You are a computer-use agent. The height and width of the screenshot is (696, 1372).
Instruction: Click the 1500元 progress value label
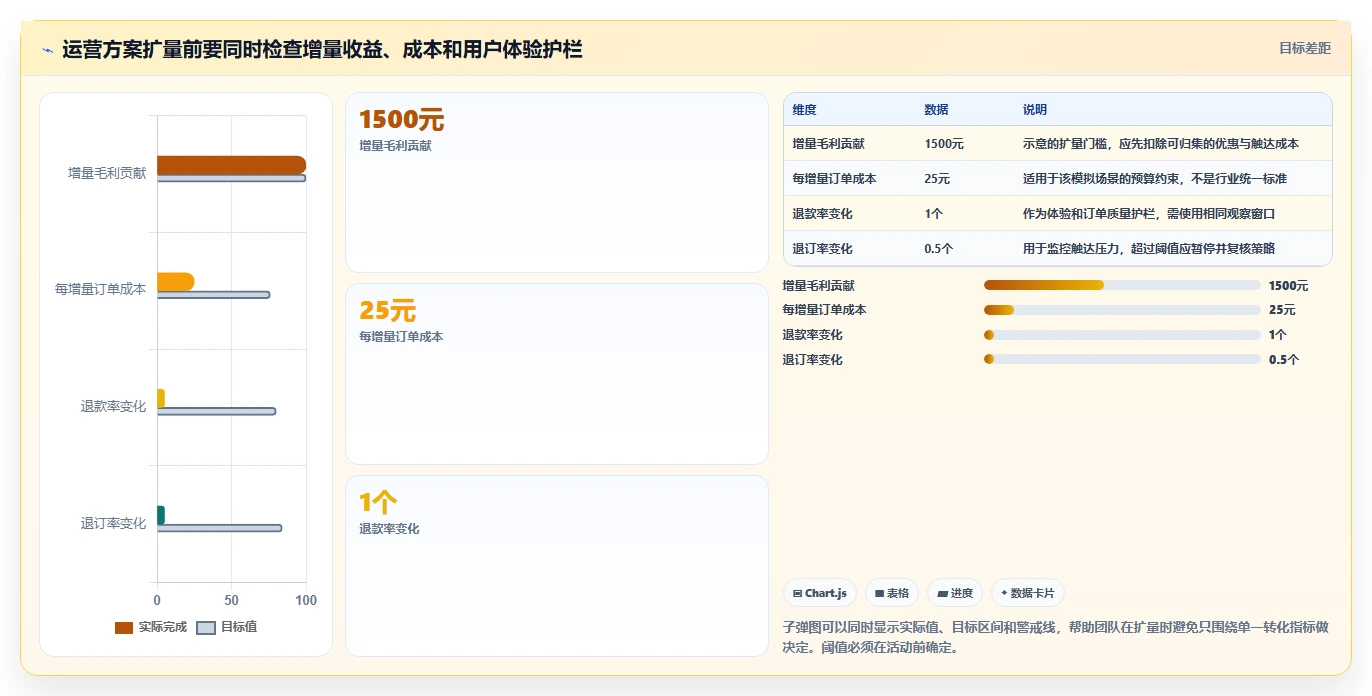pyautogui.click(x=1288, y=286)
